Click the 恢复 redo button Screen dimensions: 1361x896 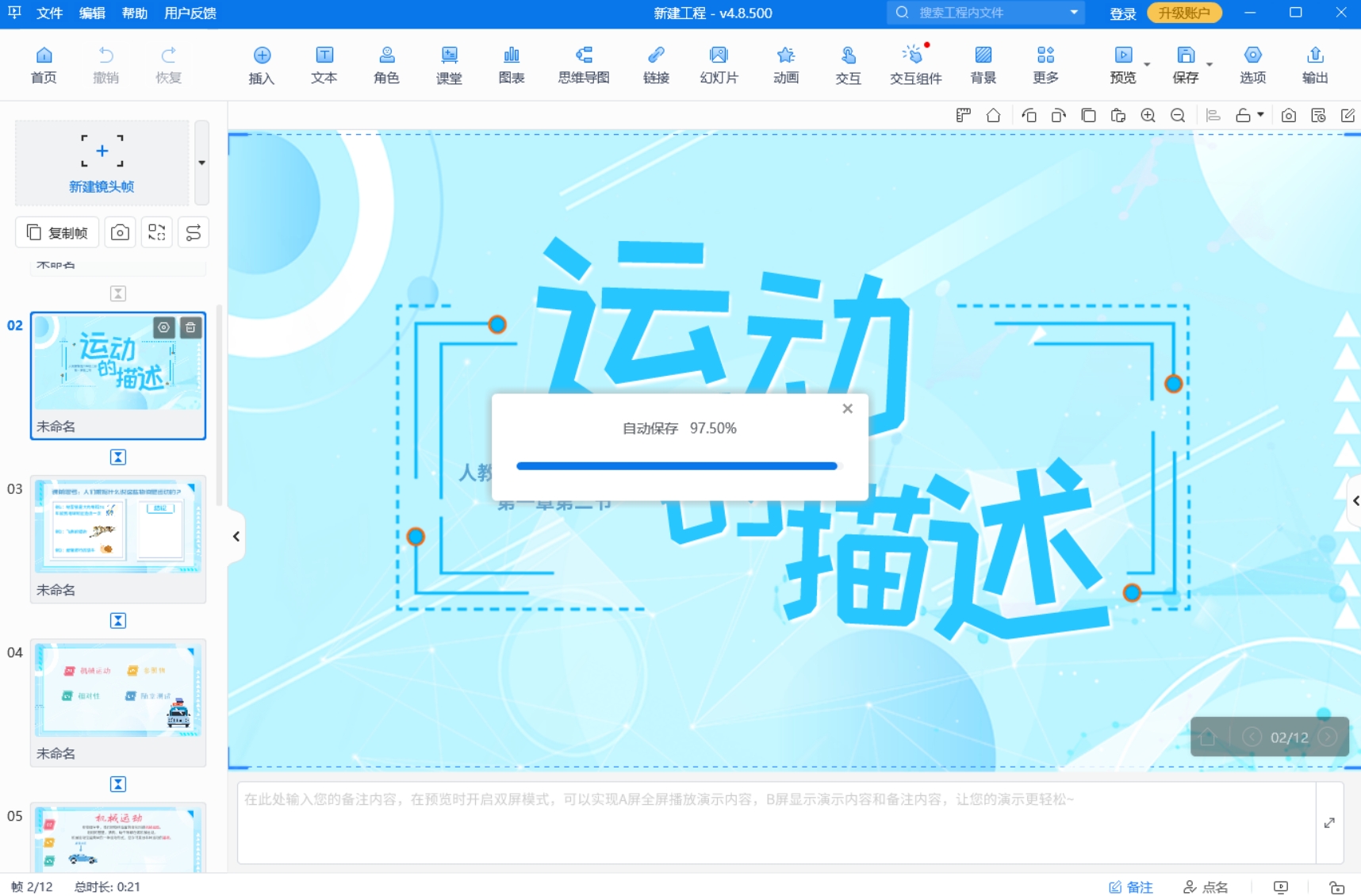click(x=168, y=65)
